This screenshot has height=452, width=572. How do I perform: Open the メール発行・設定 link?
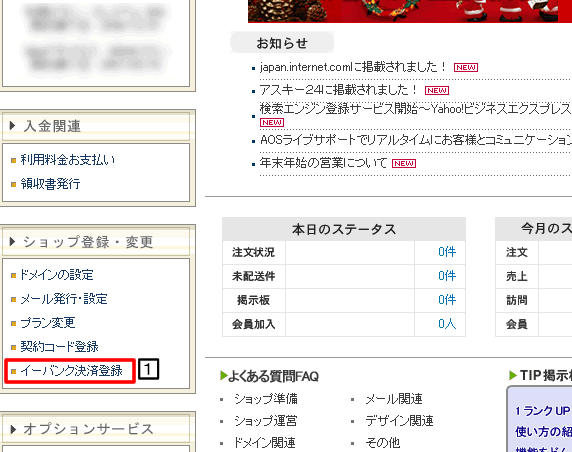[64, 299]
